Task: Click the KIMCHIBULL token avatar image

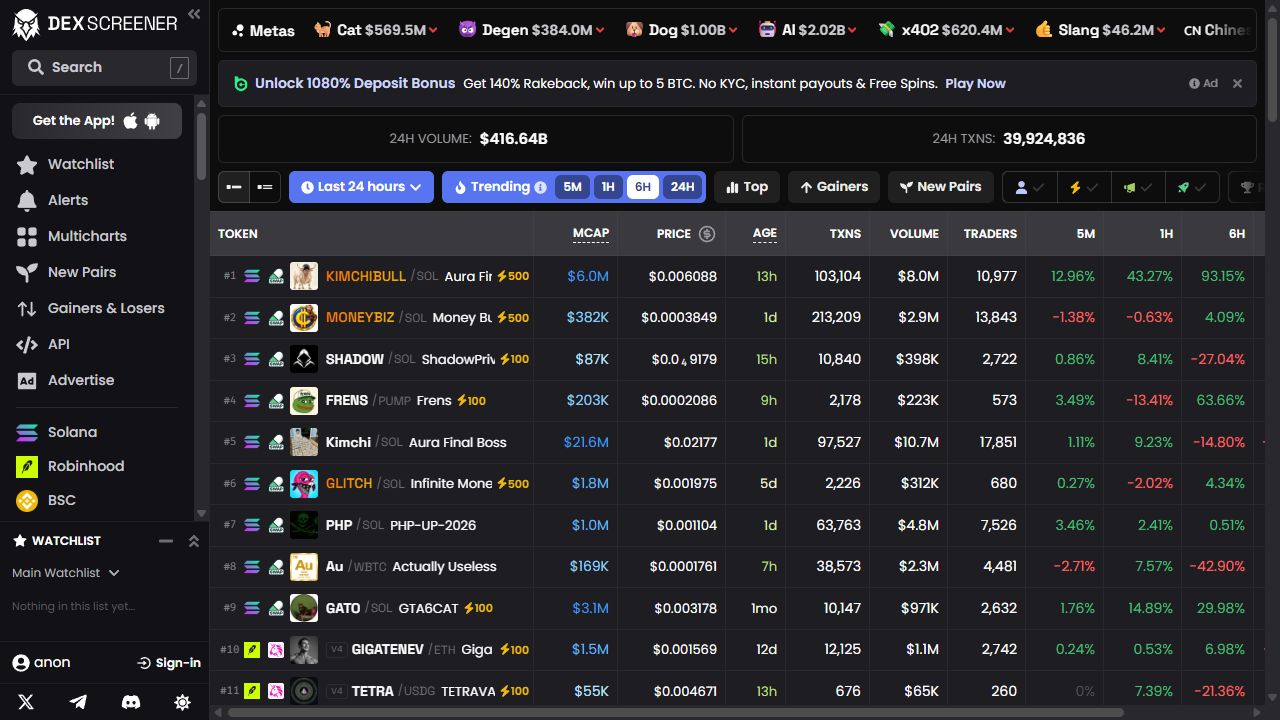Action: (304, 276)
